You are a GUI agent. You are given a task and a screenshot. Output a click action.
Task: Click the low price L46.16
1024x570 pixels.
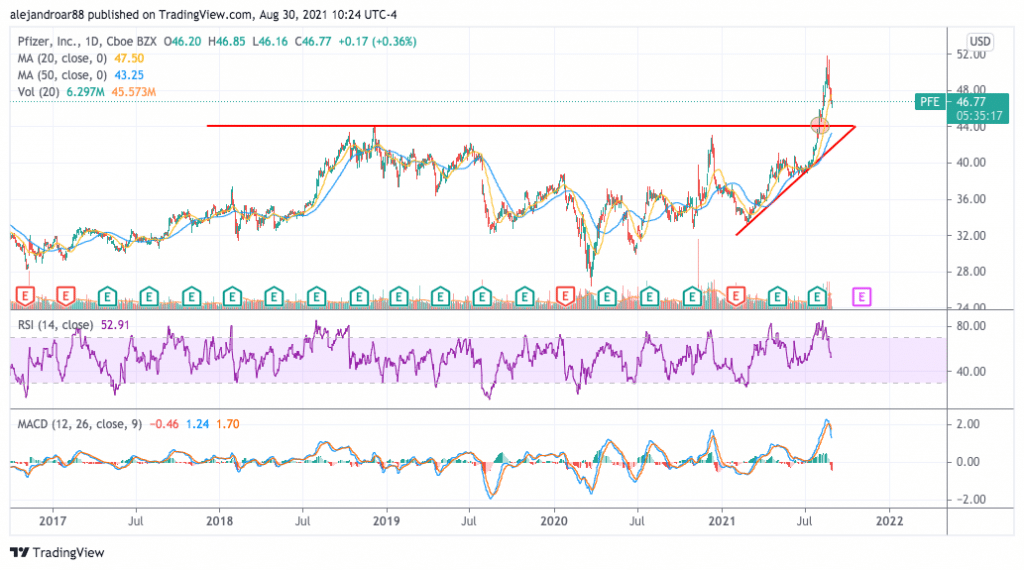[x=270, y=41]
